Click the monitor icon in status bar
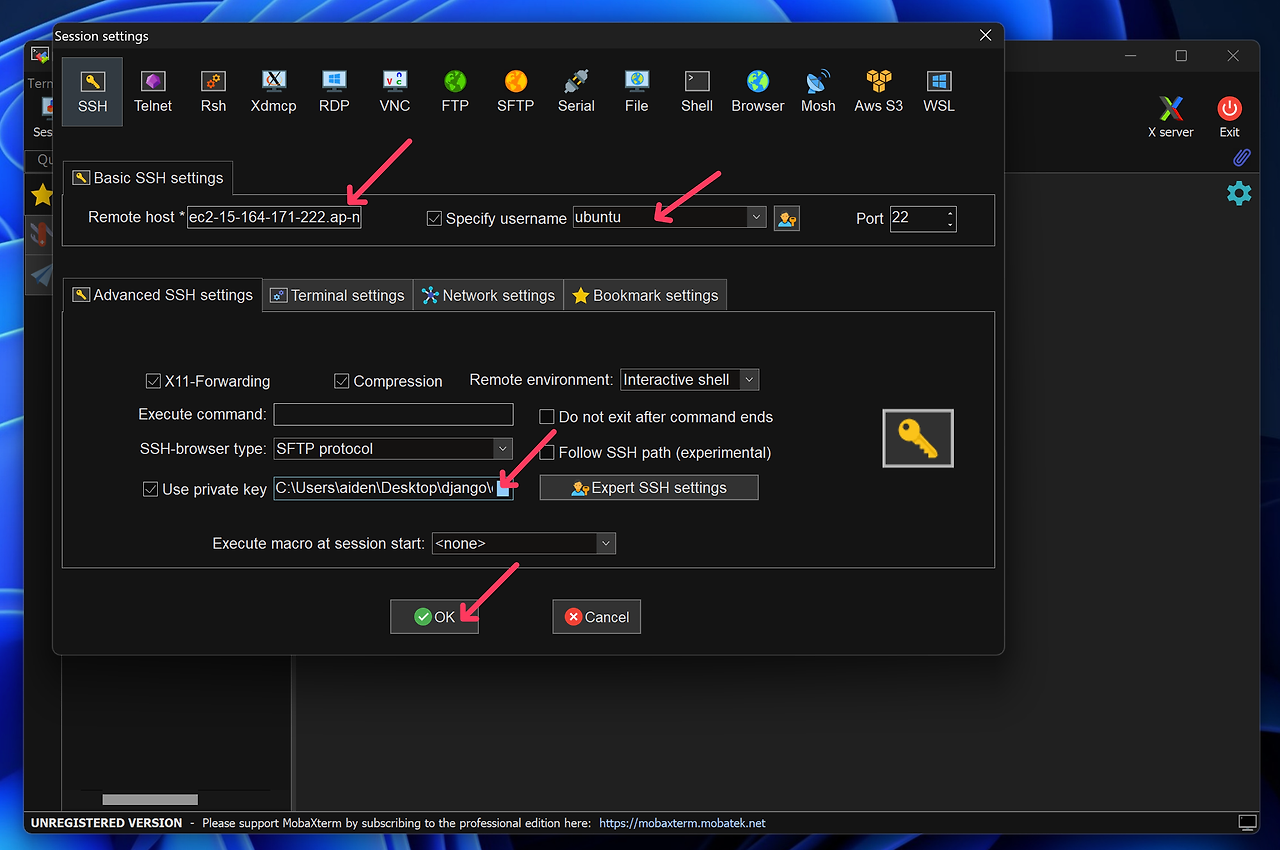Screen dimensions: 1280x850 1247,822
